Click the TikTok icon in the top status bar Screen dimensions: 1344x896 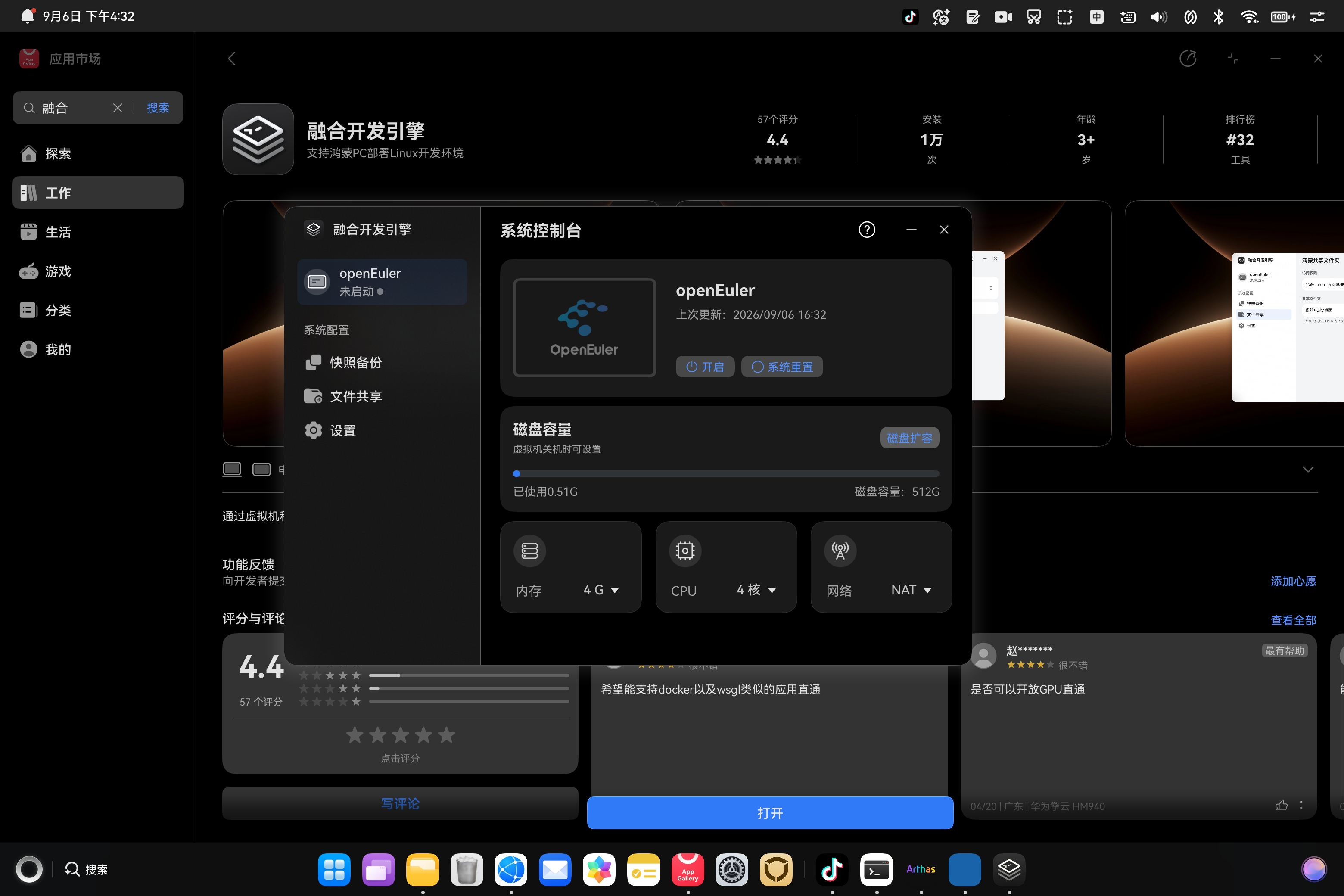[910, 16]
